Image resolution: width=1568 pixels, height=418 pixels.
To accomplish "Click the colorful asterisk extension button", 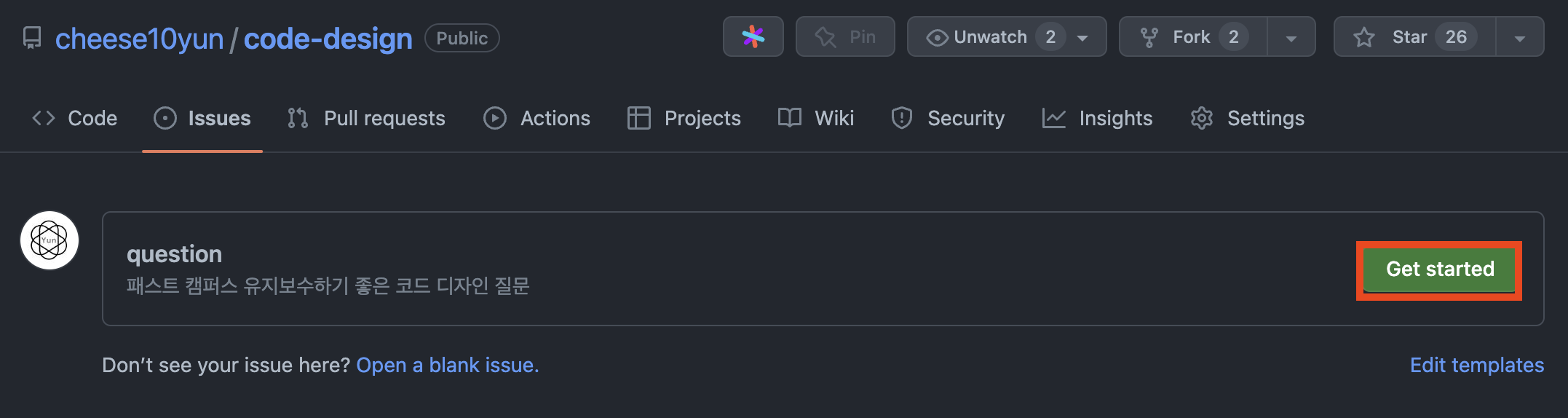I will tap(753, 36).
